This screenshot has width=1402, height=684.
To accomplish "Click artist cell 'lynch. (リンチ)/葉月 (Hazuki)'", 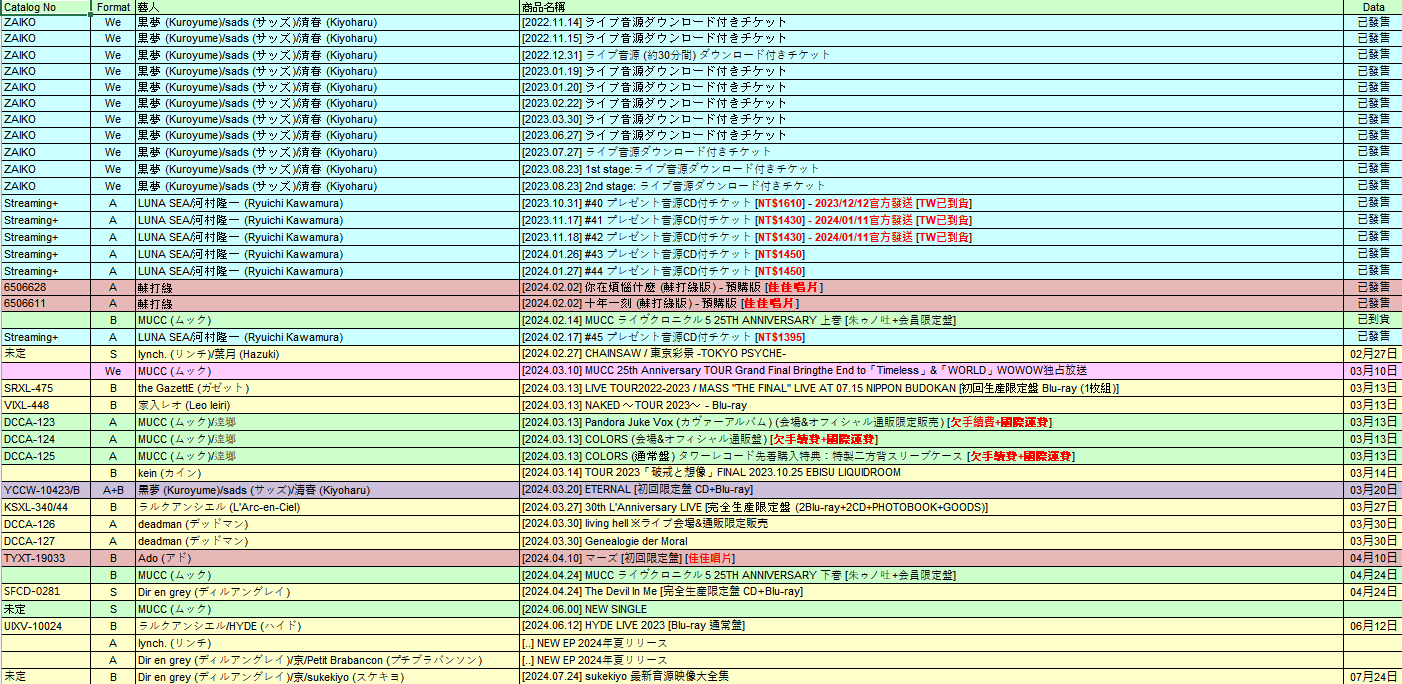I will (x=327, y=354).
